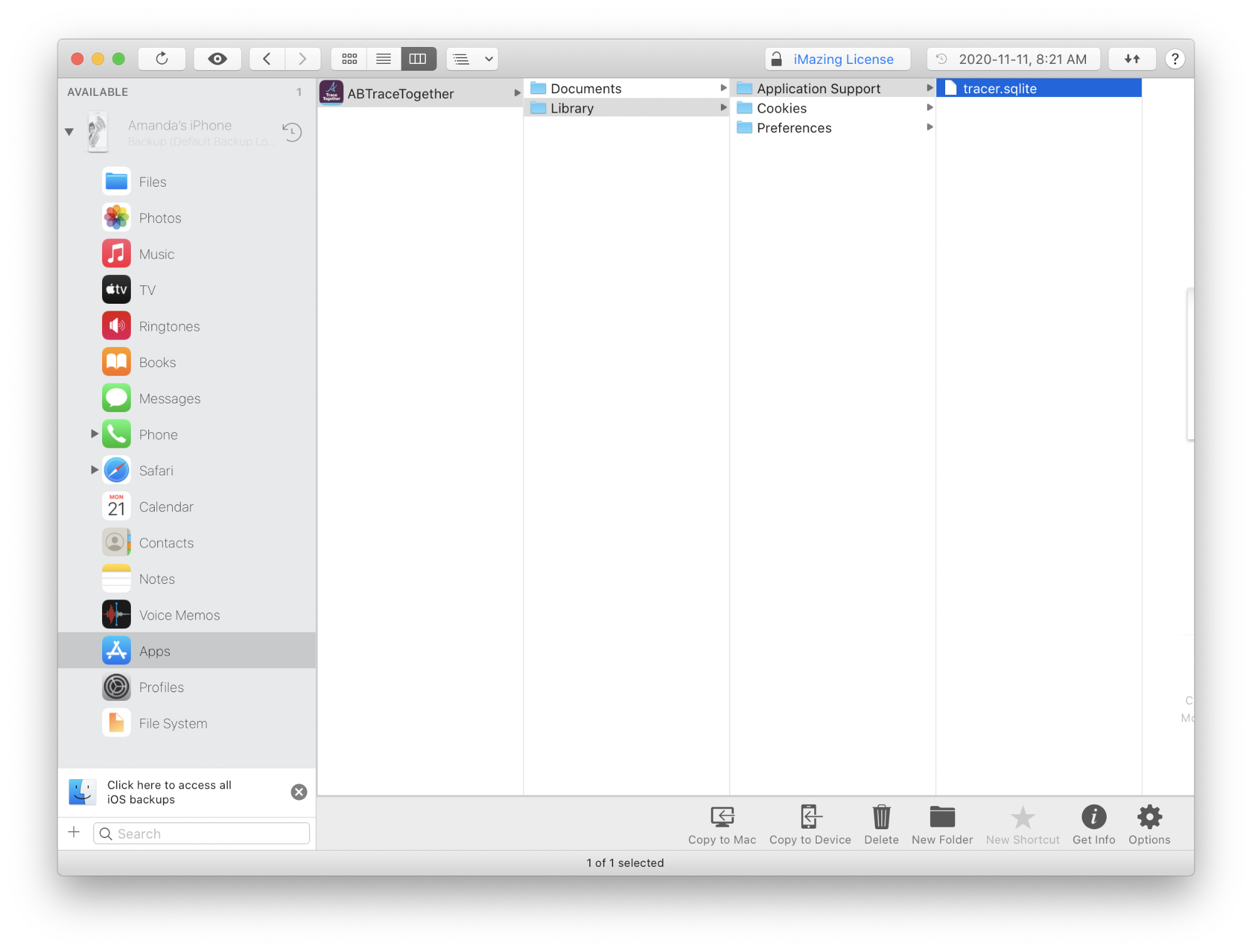Click the sidebar Search field

[x=202, y=834]
